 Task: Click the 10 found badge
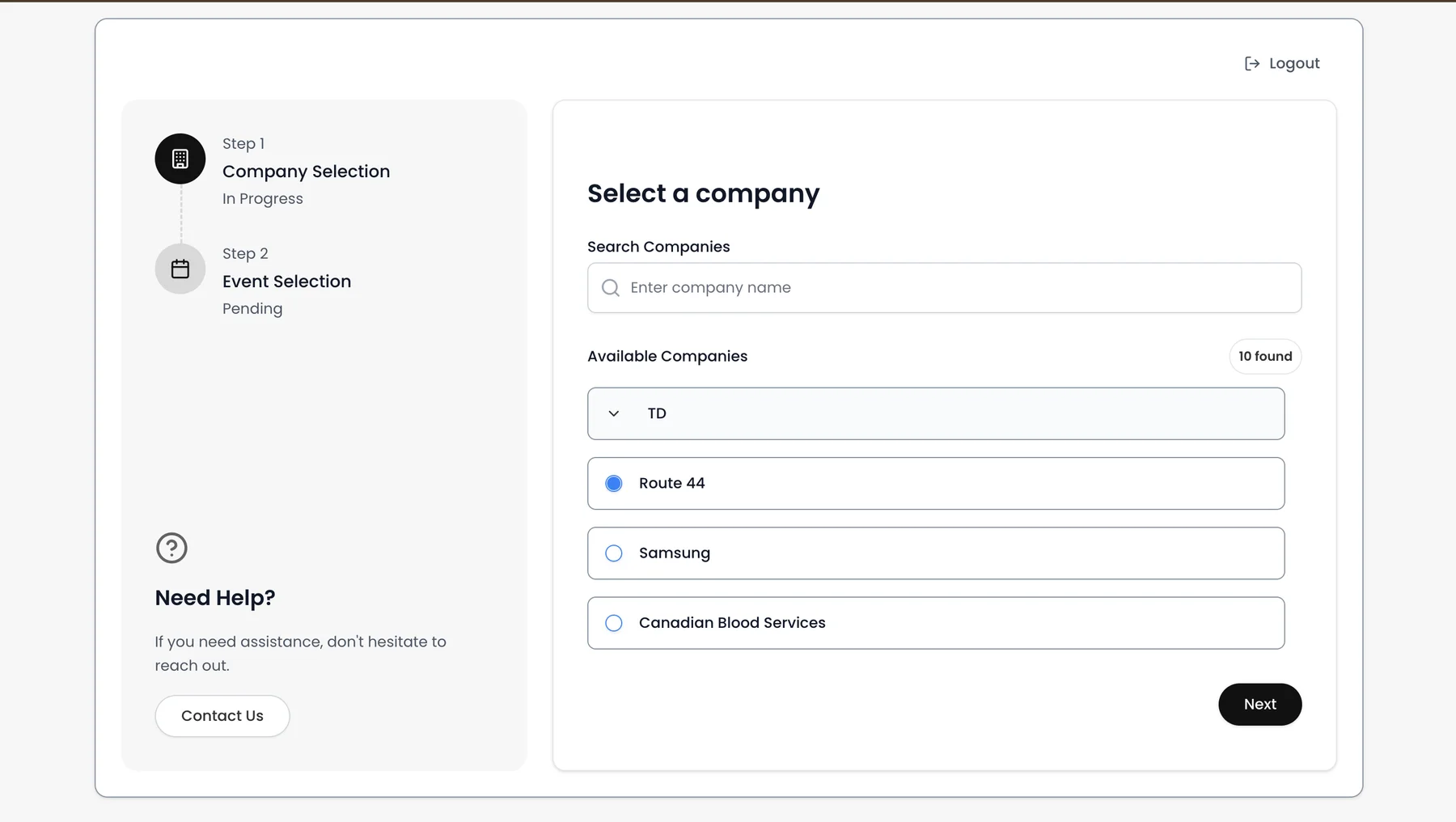[1265, 357]
